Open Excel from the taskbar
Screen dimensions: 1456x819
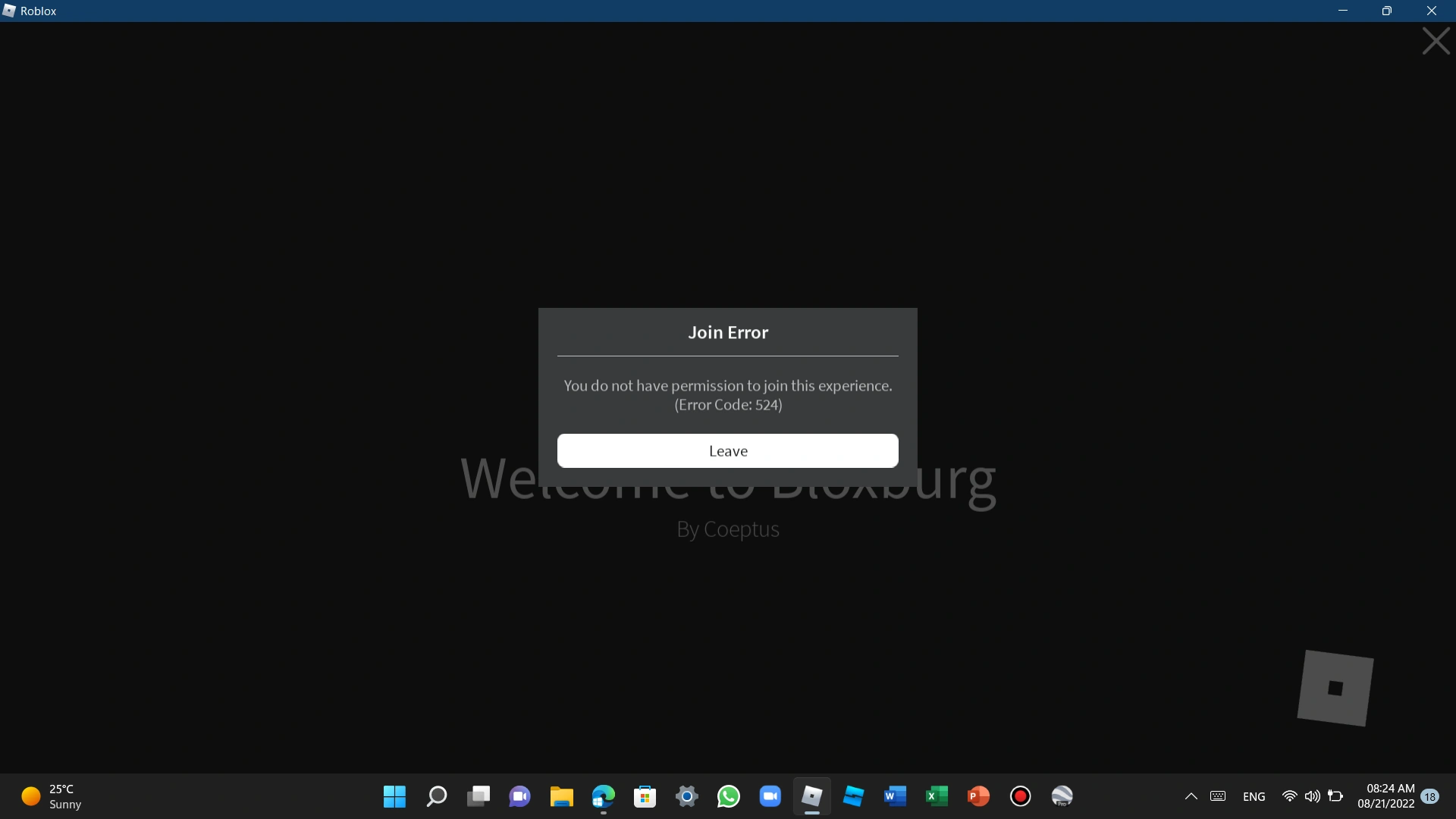937,796
